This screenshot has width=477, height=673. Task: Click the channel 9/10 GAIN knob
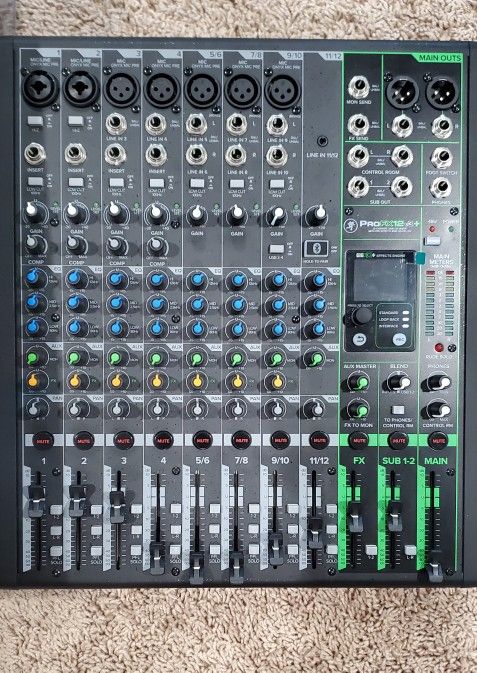click(277, 216)
